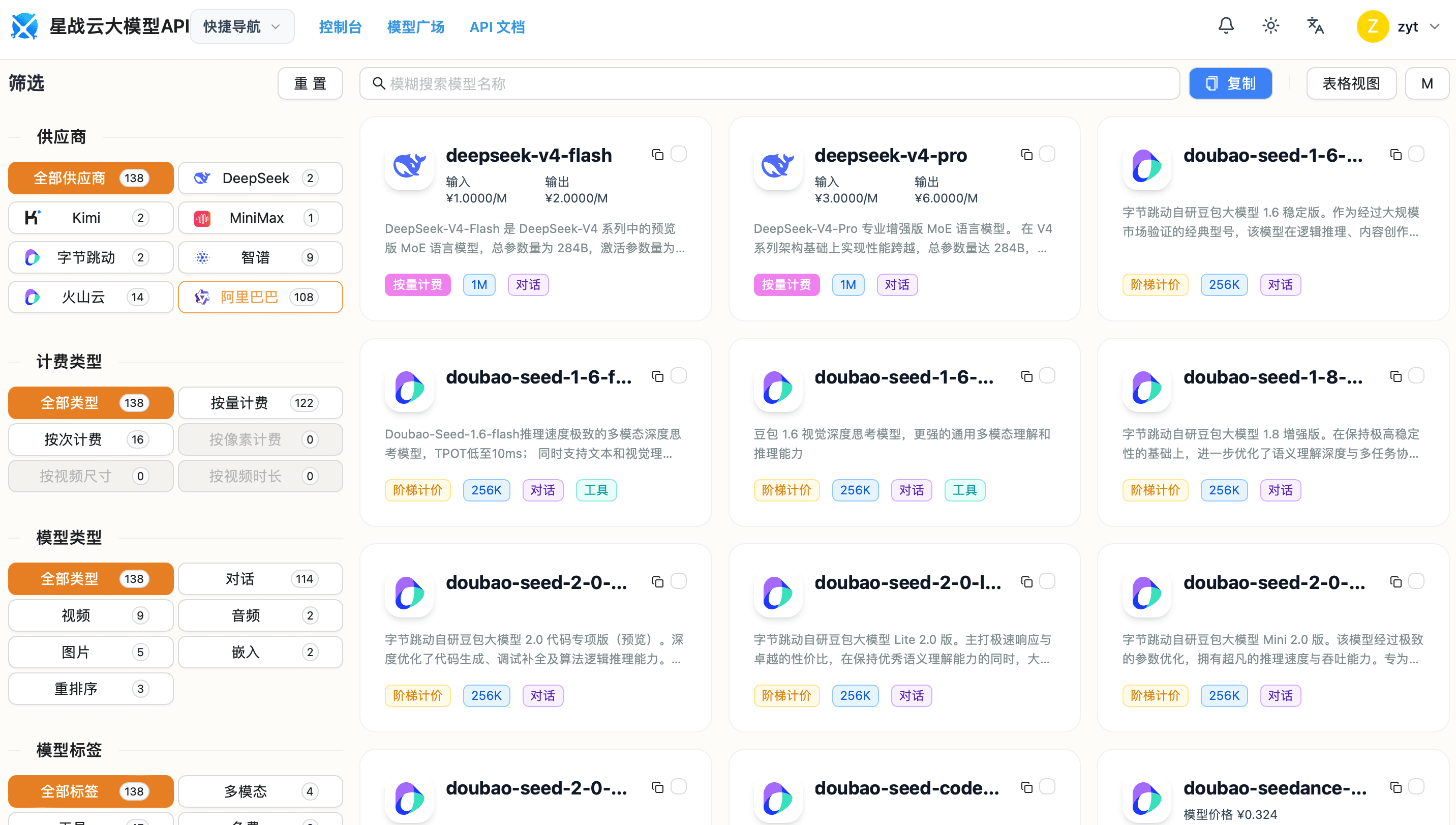Select 全部标签 tag filter
The image size is (1456, 825).
click(x=90, y=791)
